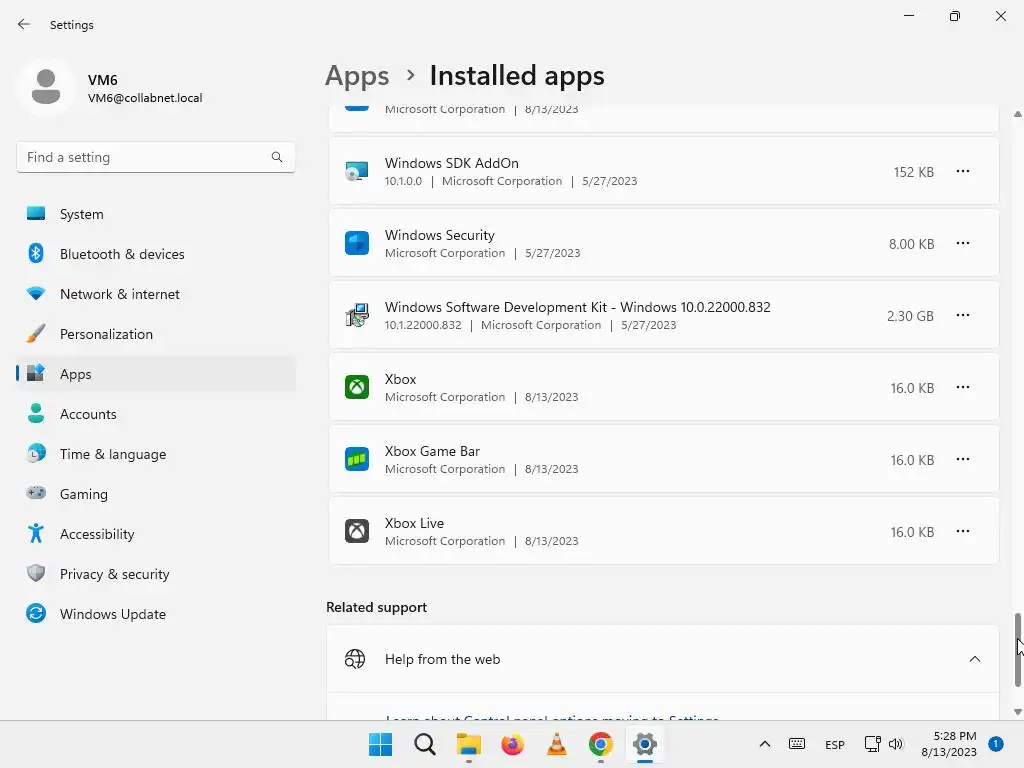Click the network tray icon
The width and height of the screenshot is (1024, 768).
(872, 744)
